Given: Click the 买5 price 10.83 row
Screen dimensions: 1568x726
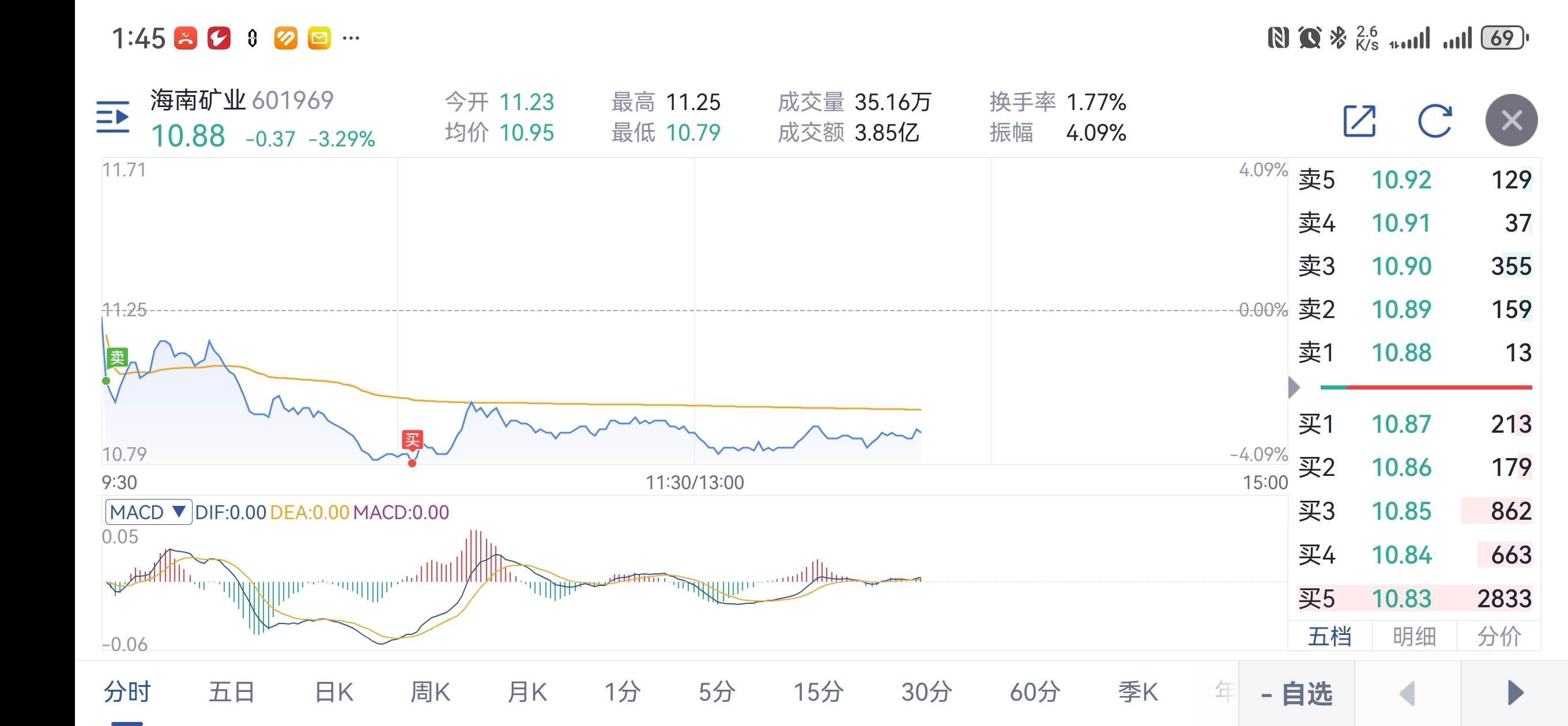Looking at the screenshot, I should coord(1414,598).
